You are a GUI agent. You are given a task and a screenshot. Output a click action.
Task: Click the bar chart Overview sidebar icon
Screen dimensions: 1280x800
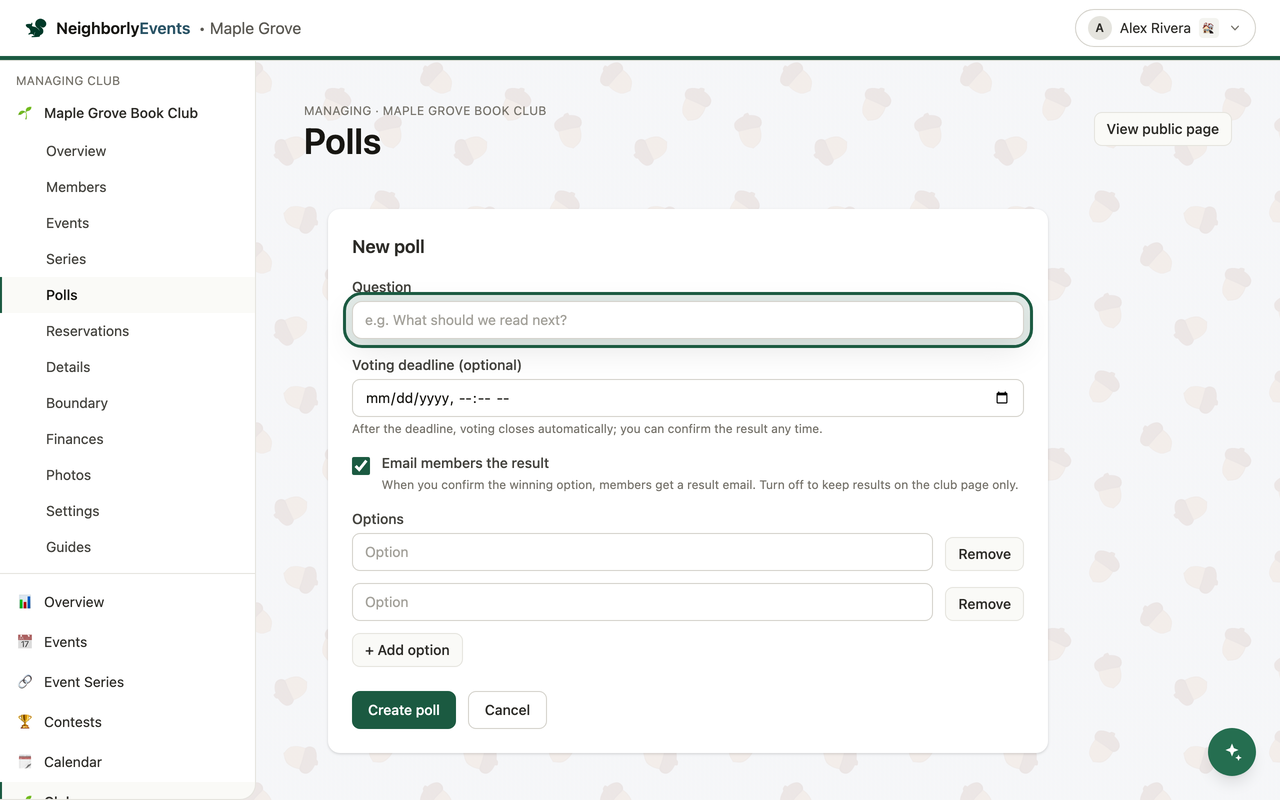tap(25, 602)
